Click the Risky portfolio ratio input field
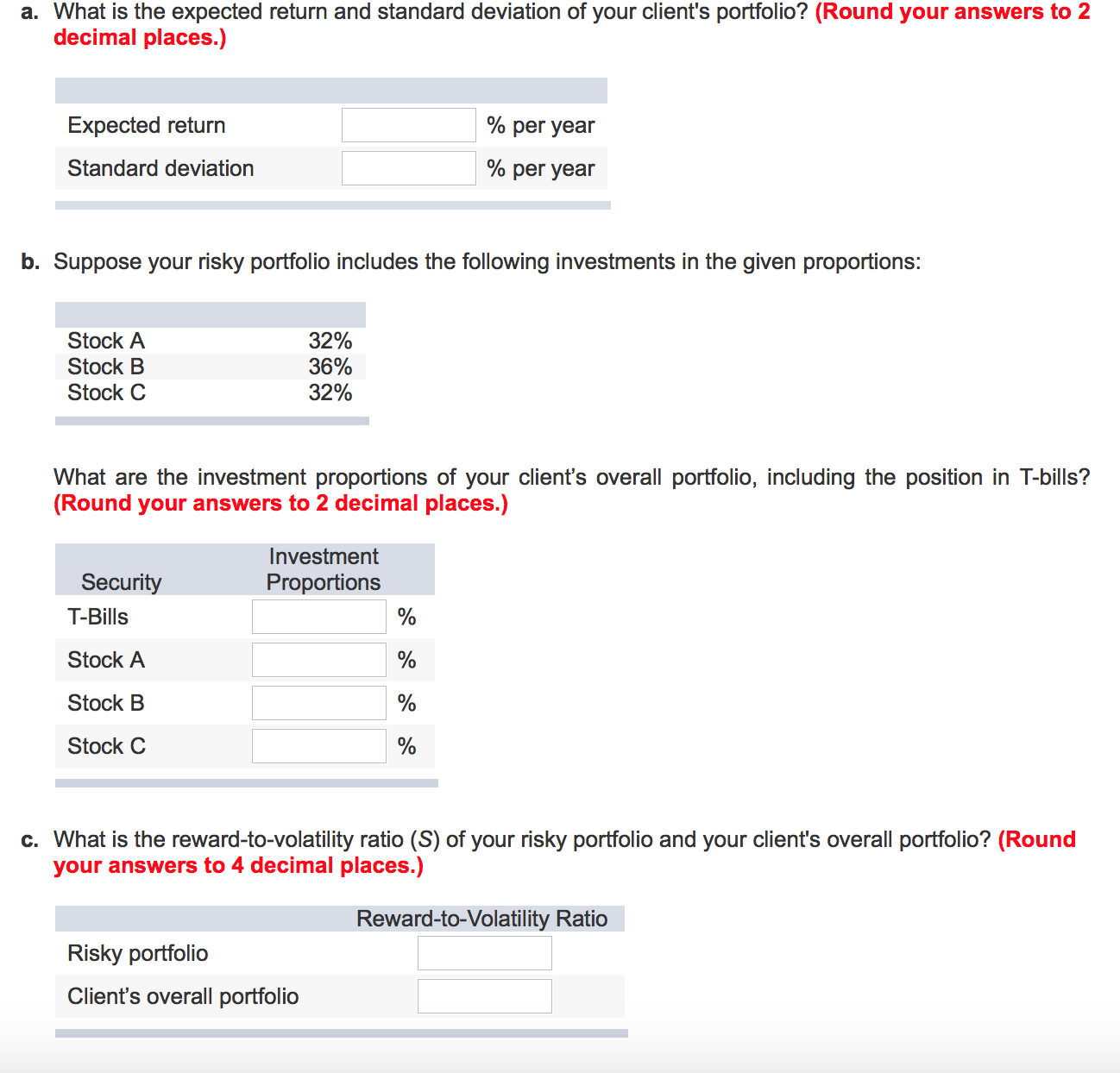 click(x=484, y=952)
